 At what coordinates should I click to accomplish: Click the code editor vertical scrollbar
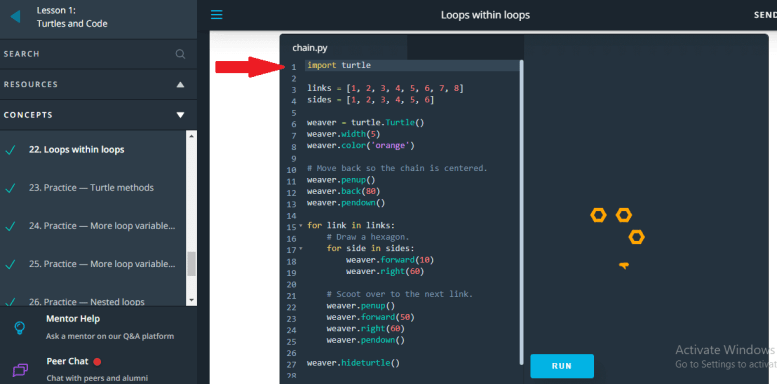coord(521,212)
